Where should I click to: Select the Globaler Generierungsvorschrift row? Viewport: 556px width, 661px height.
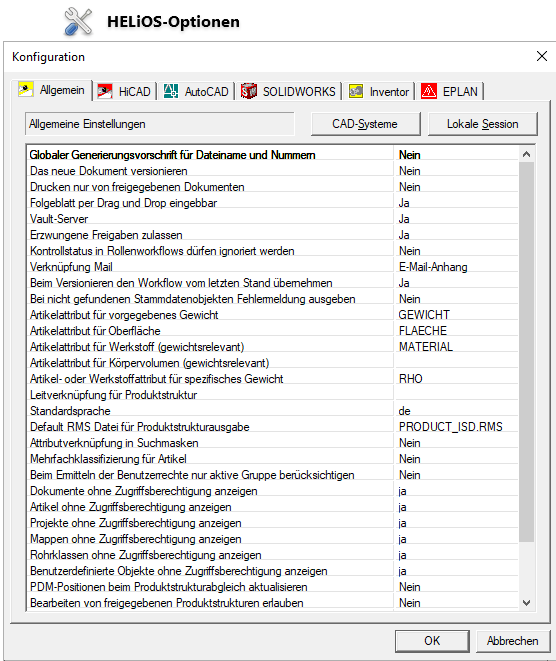coord(273,155)
